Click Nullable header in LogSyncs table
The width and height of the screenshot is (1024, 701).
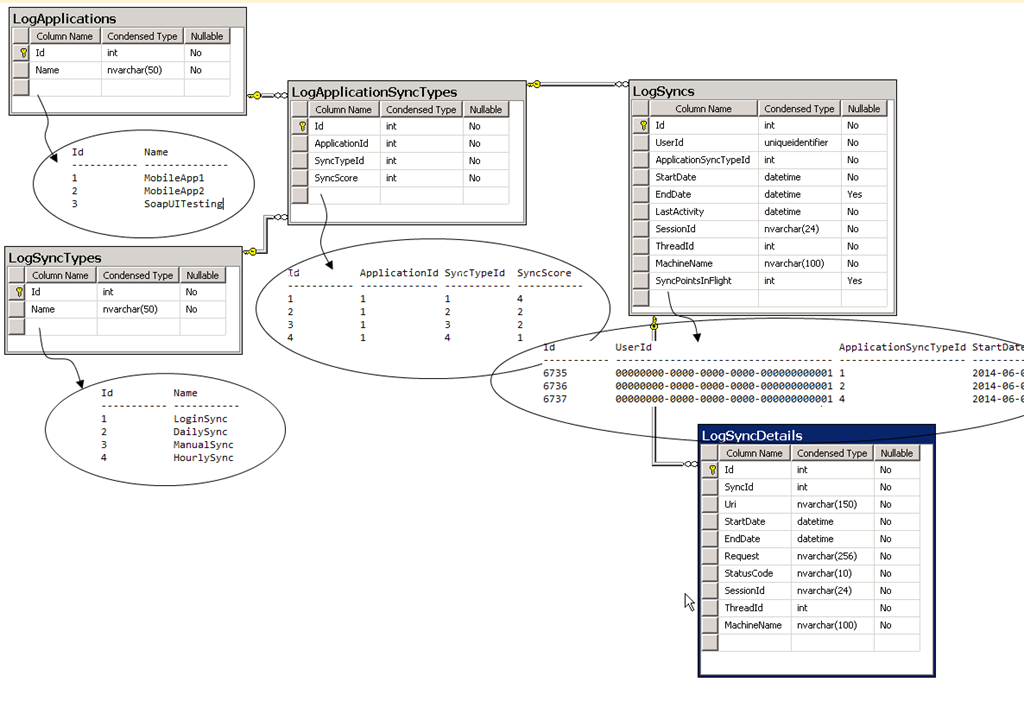click(x=863, y=109)
